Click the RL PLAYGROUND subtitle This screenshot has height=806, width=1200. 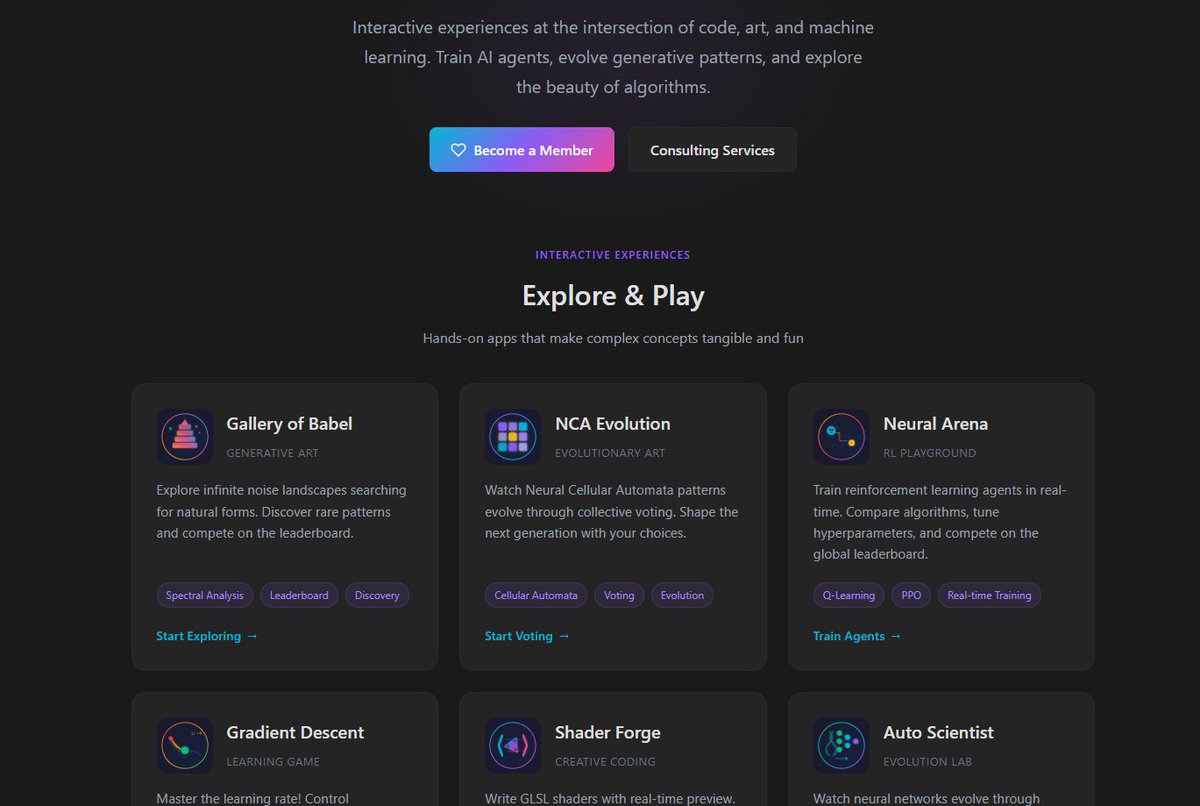pos(930,453)
